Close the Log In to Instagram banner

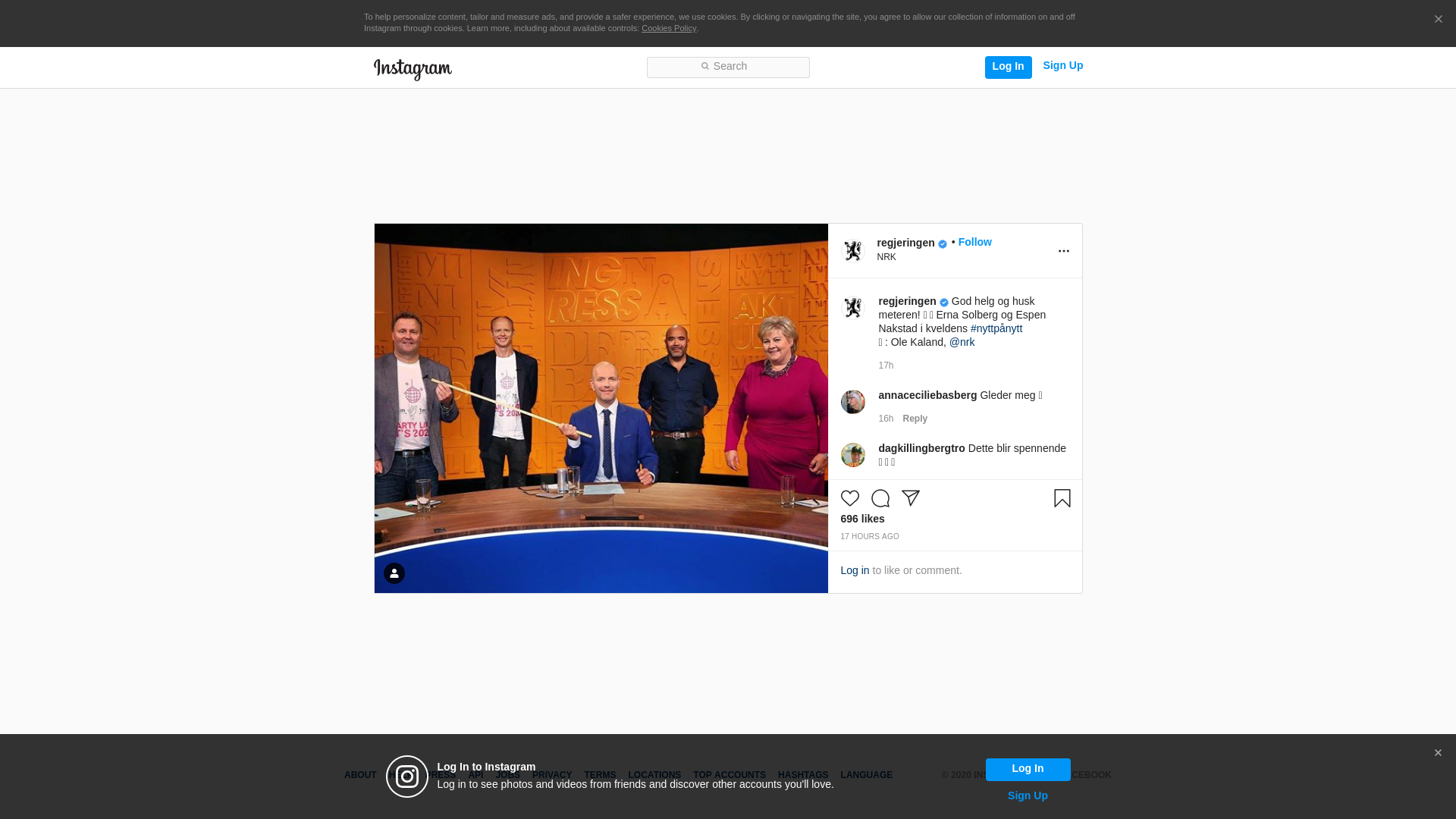coord(1438,753)
